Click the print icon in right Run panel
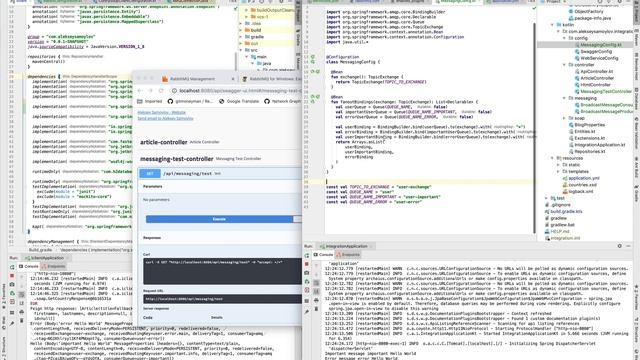The image size is (640, 360). [x=316, y=300]
